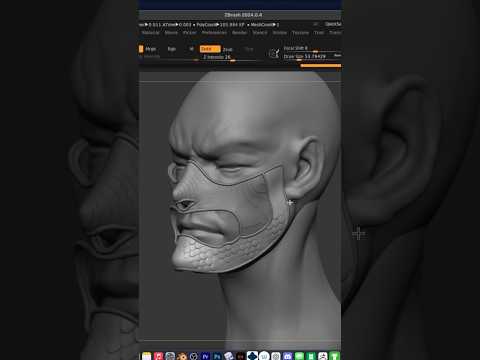Open the Texture menu
The width and height of the screenshot is (480, 360).
pyautogui.click(x=300, y=33)
